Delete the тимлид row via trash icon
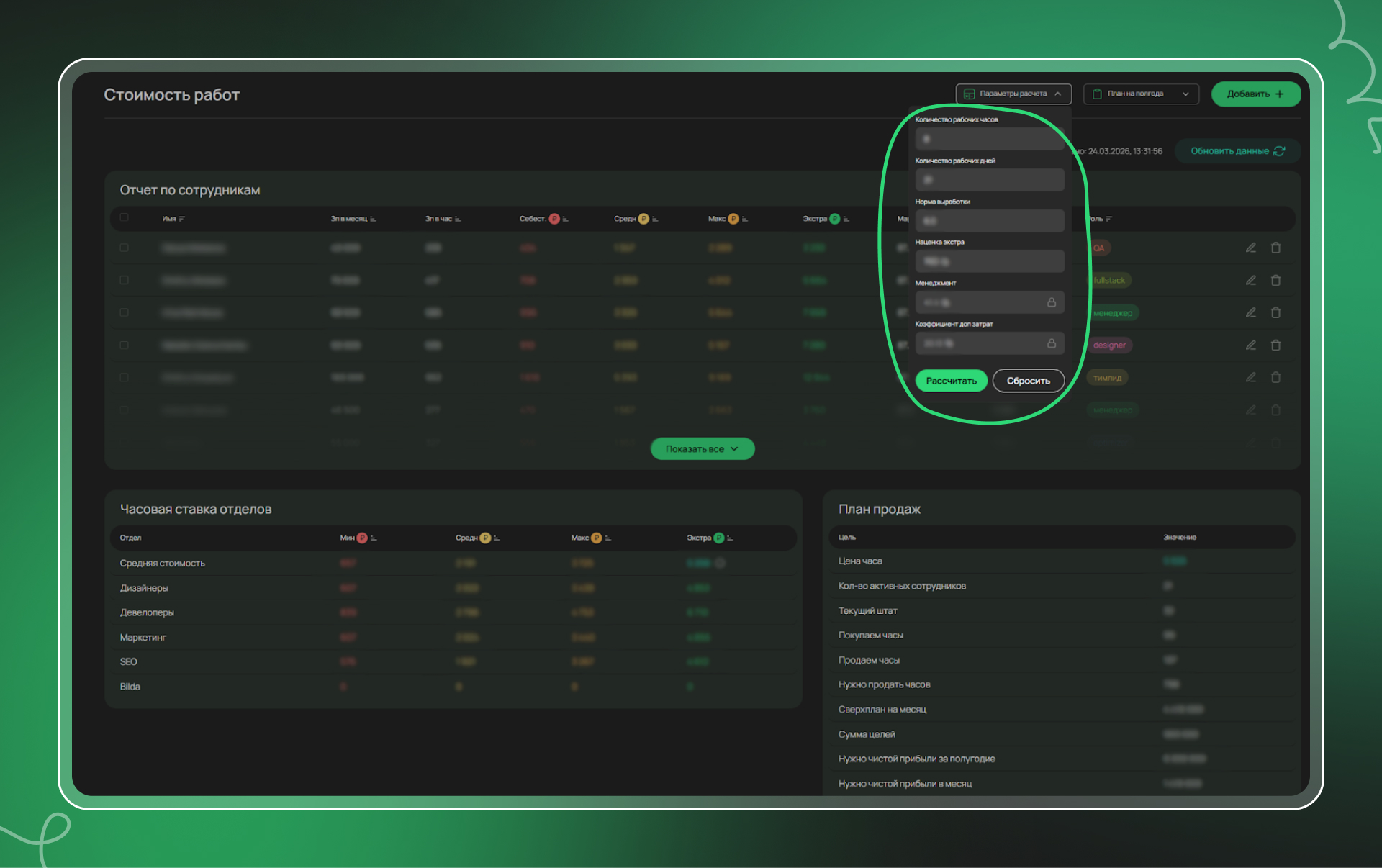The image size is (1382, 868). coord(1275,377)
